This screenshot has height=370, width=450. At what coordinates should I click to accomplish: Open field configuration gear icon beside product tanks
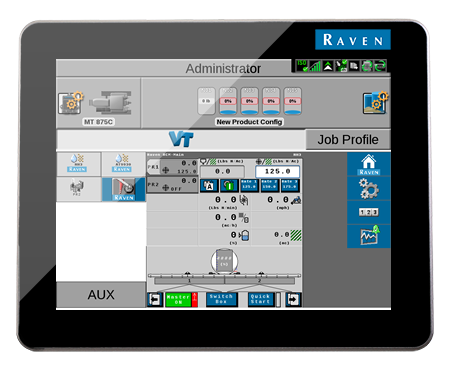(375, 103)
